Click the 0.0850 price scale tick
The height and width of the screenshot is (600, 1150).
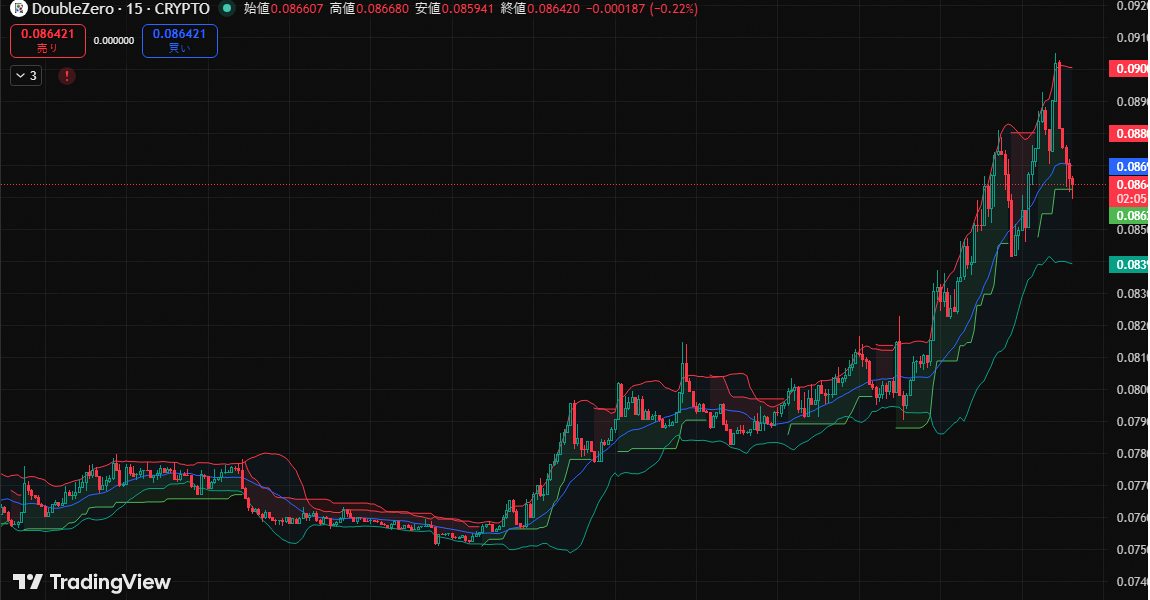coord(1132,230)
